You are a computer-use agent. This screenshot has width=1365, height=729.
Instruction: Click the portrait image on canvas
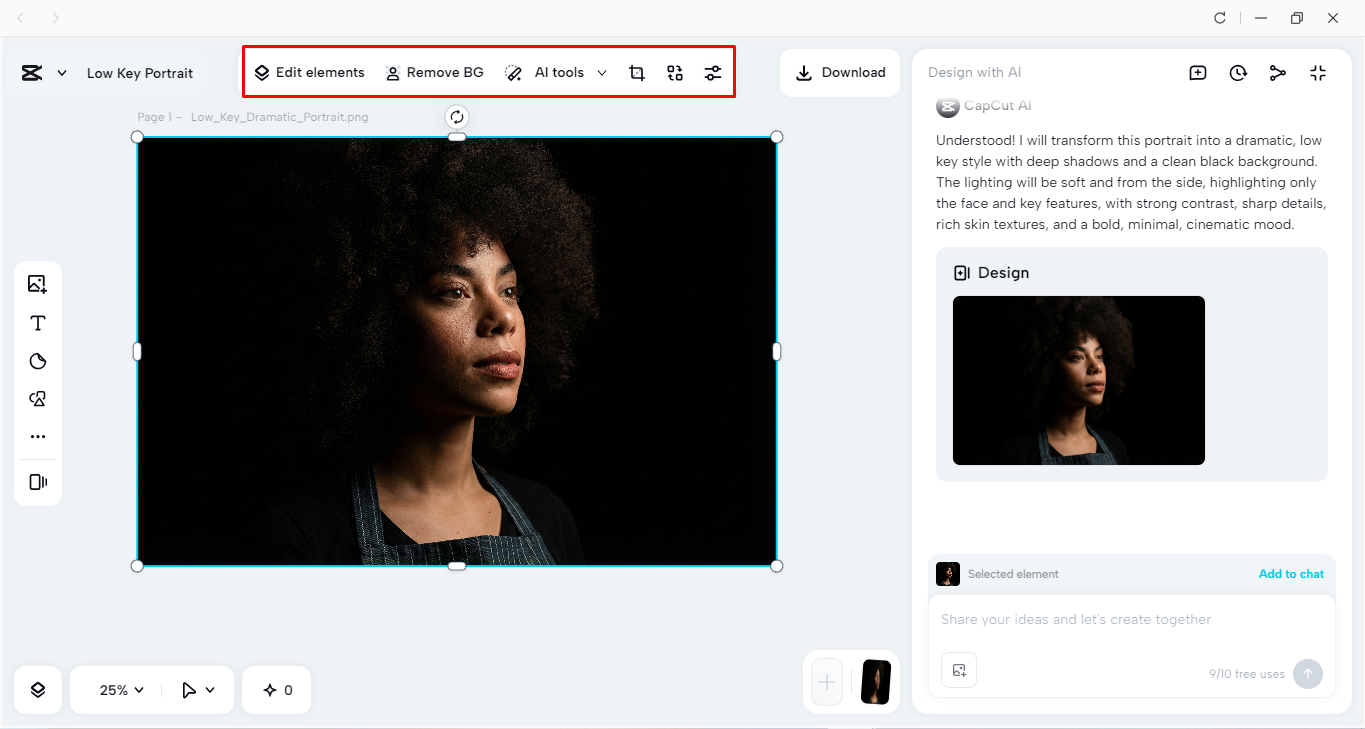coord(457,351)
